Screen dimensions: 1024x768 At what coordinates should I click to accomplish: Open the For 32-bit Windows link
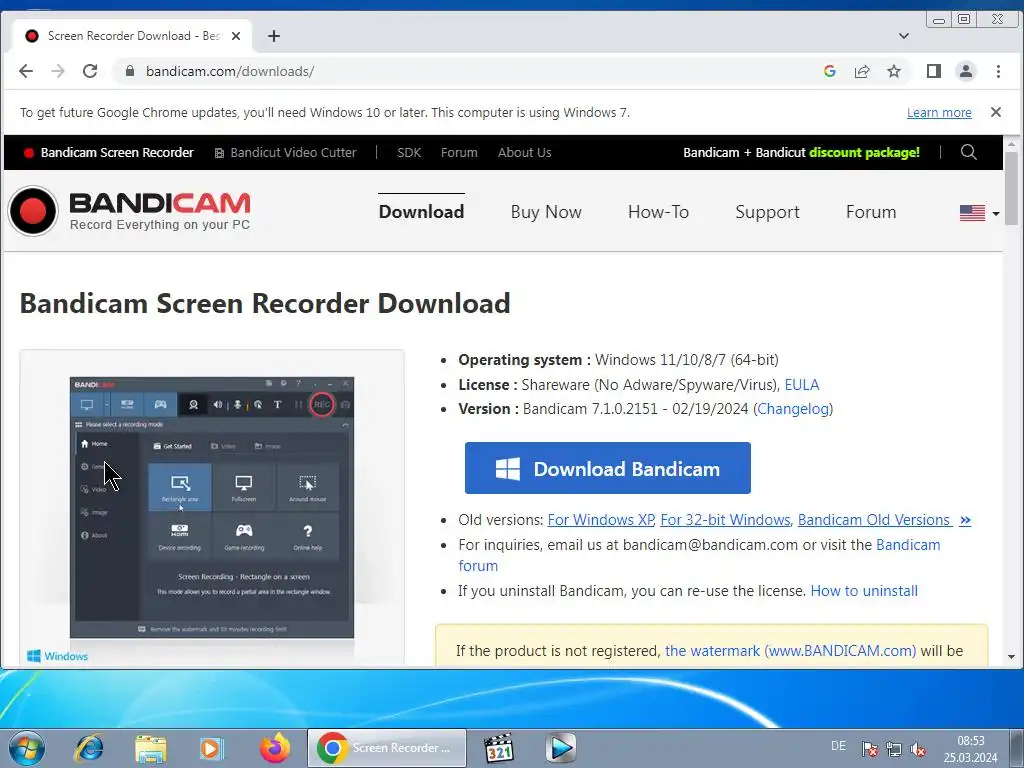[x=725, y=520]
